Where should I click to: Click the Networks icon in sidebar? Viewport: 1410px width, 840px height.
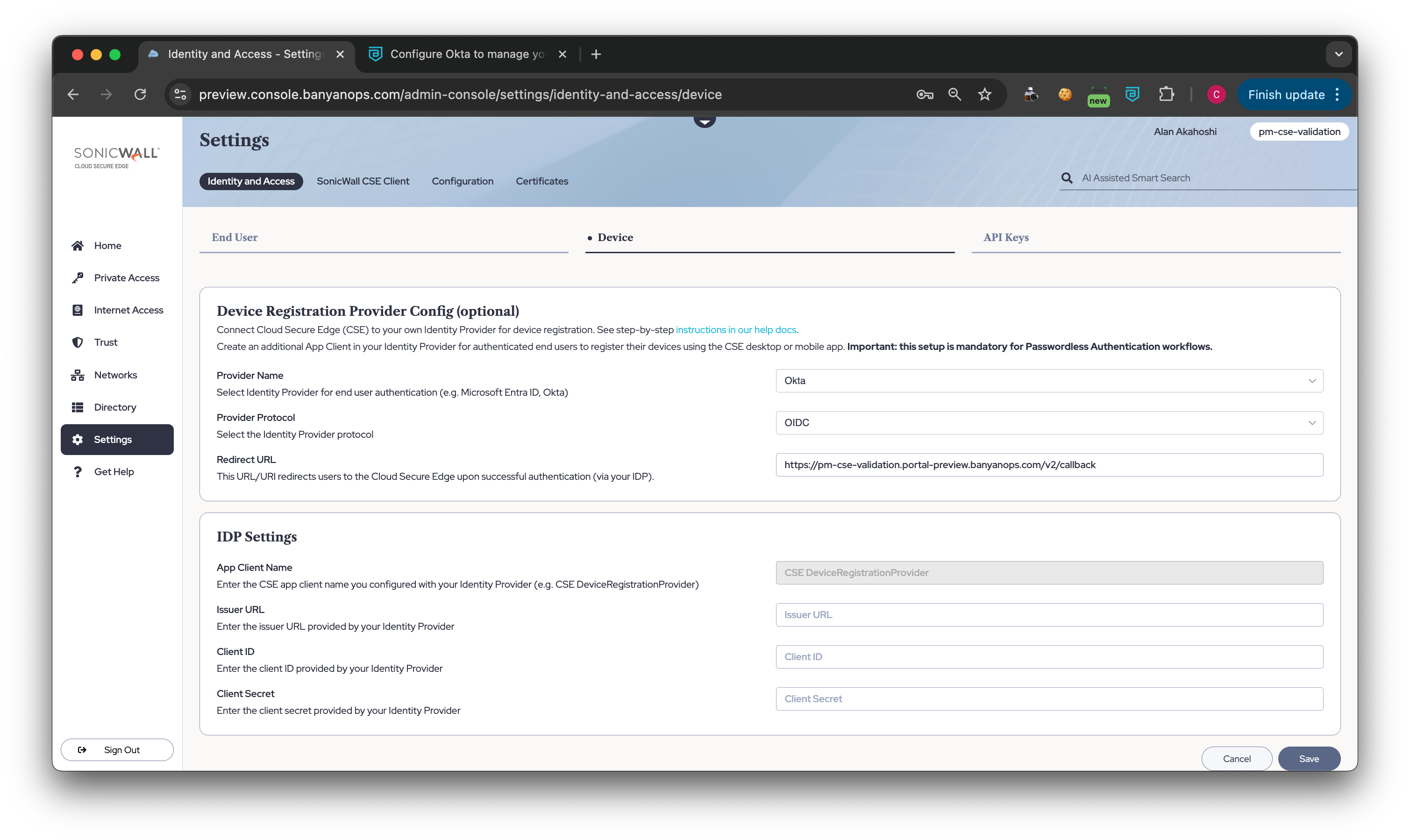(78, 375)
